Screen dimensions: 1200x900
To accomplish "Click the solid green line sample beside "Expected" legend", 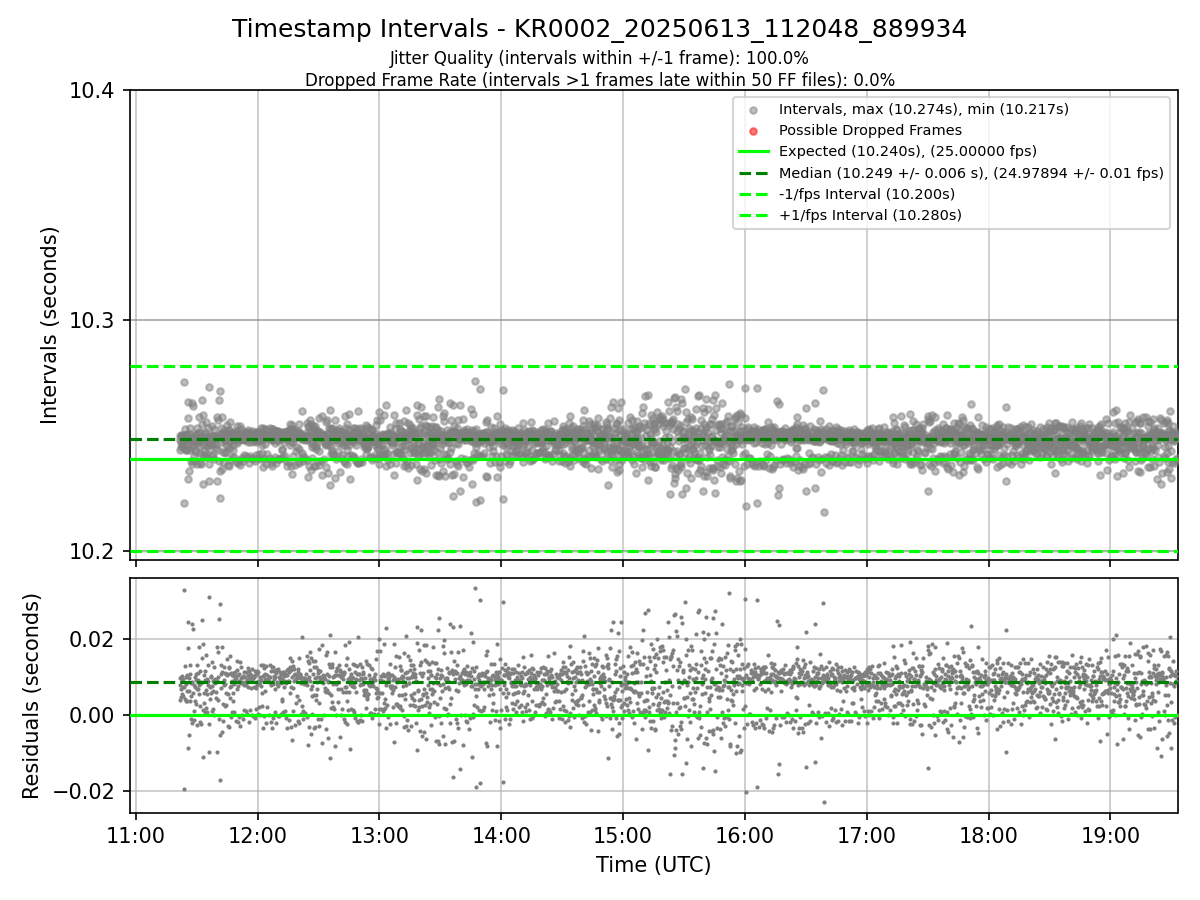I will (x=754, y=152).
